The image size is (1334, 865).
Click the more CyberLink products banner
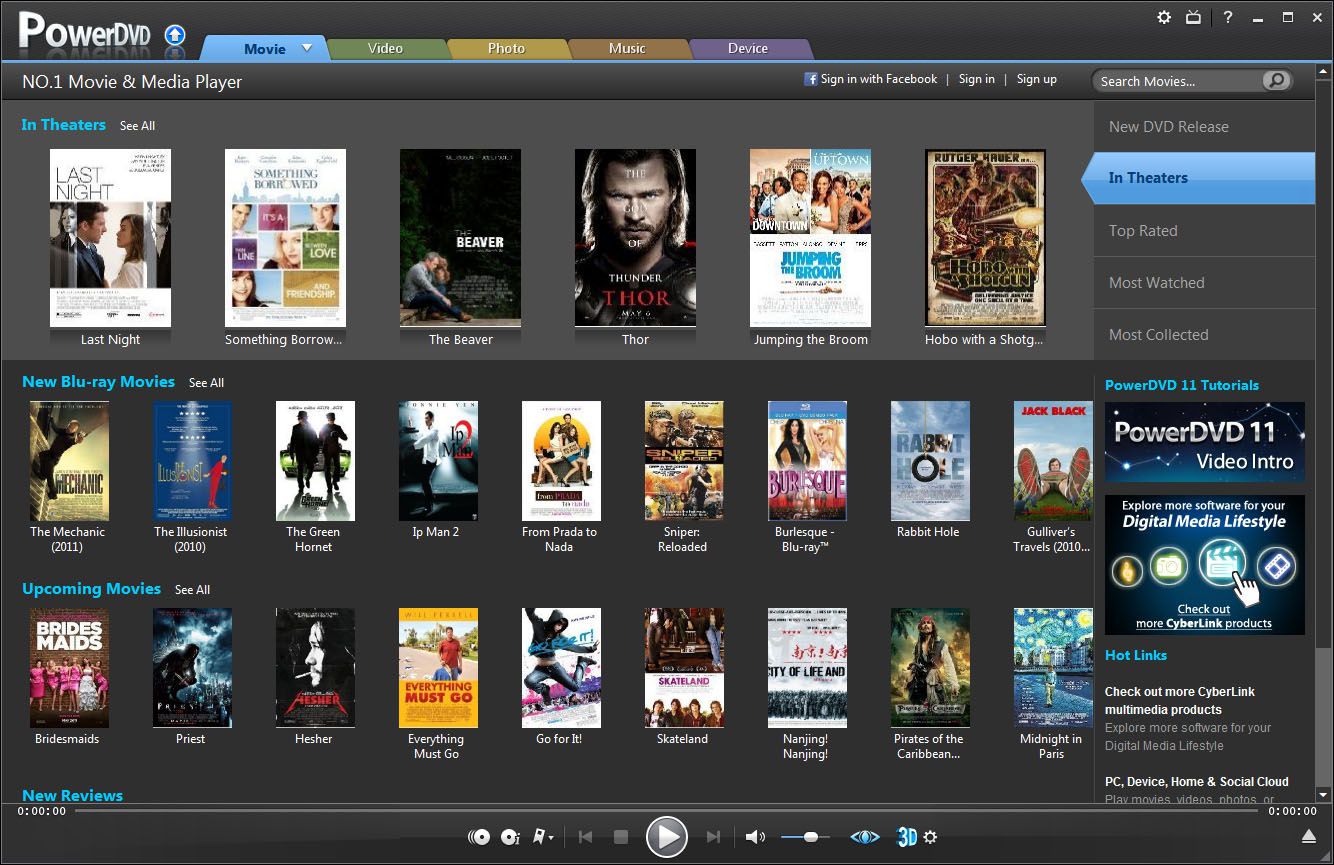[1204, 565]
